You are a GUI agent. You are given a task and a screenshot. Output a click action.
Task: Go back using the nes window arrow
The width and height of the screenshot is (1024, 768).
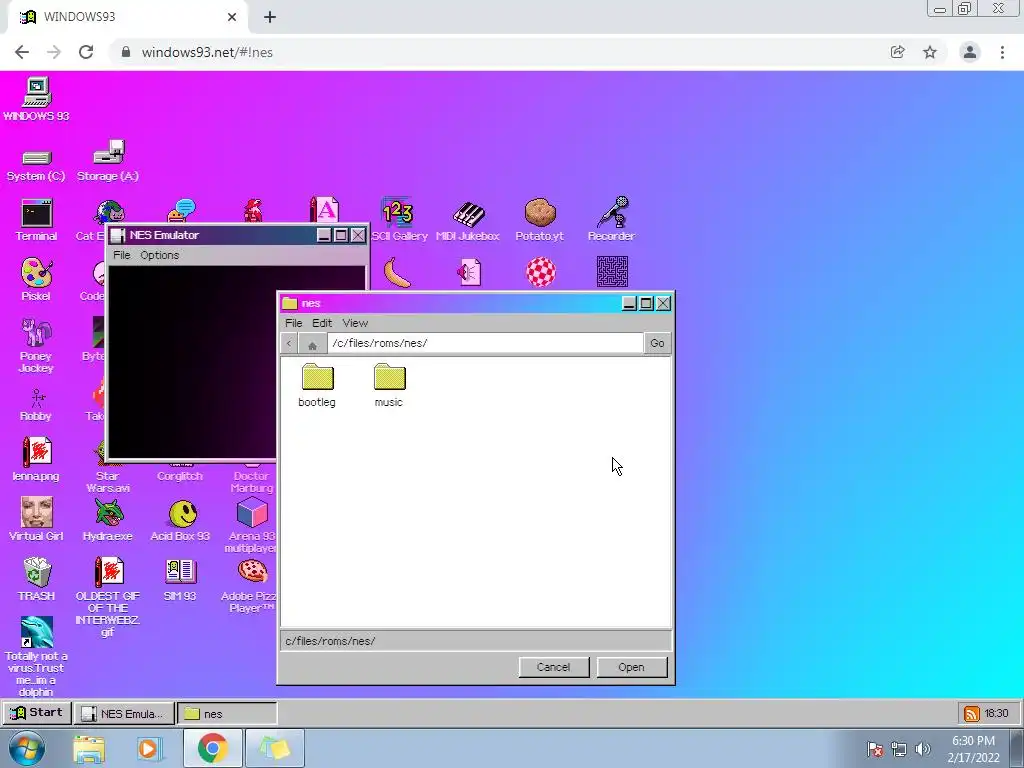(x=289, y=344)
